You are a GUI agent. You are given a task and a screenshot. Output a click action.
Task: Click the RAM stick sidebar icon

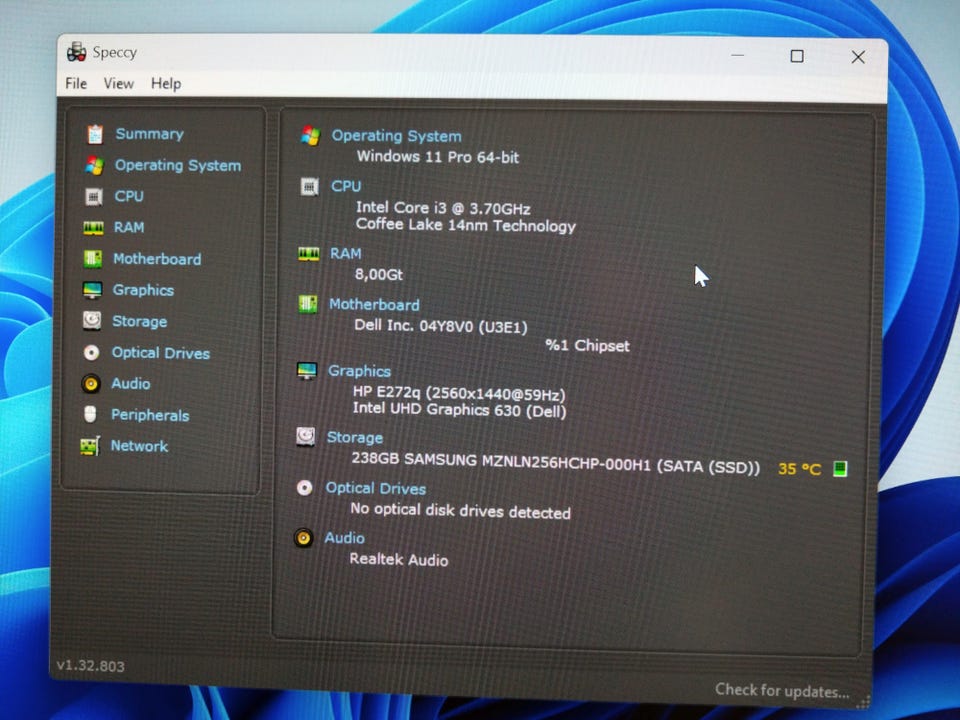[93, 228]
